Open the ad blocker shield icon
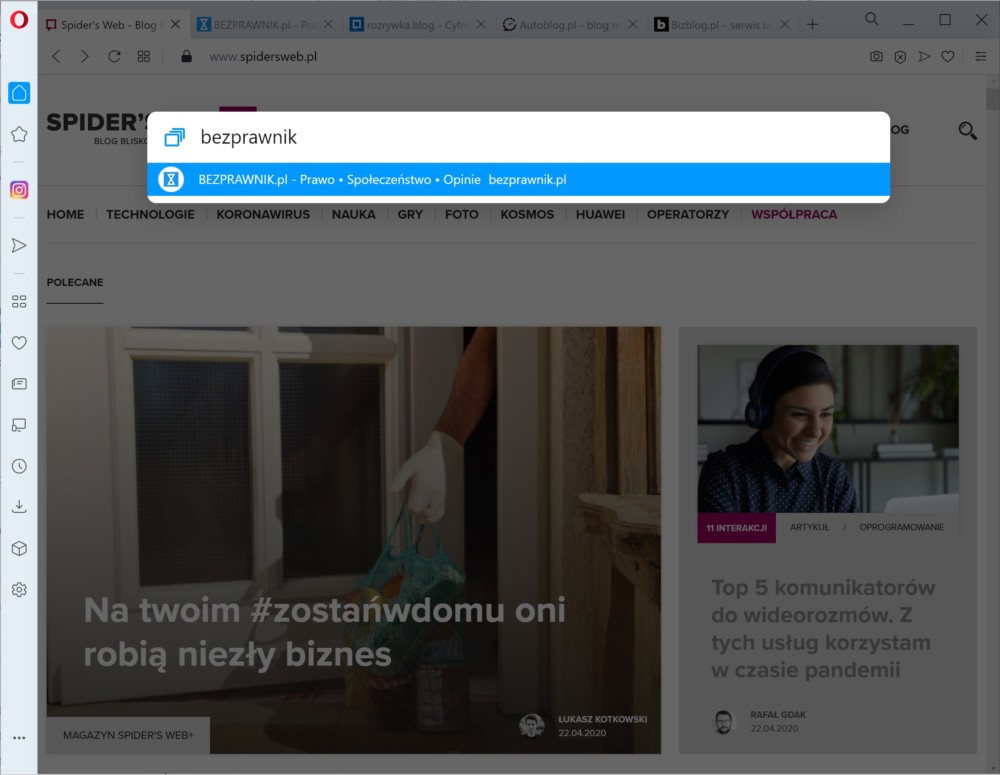 [900, 57]
